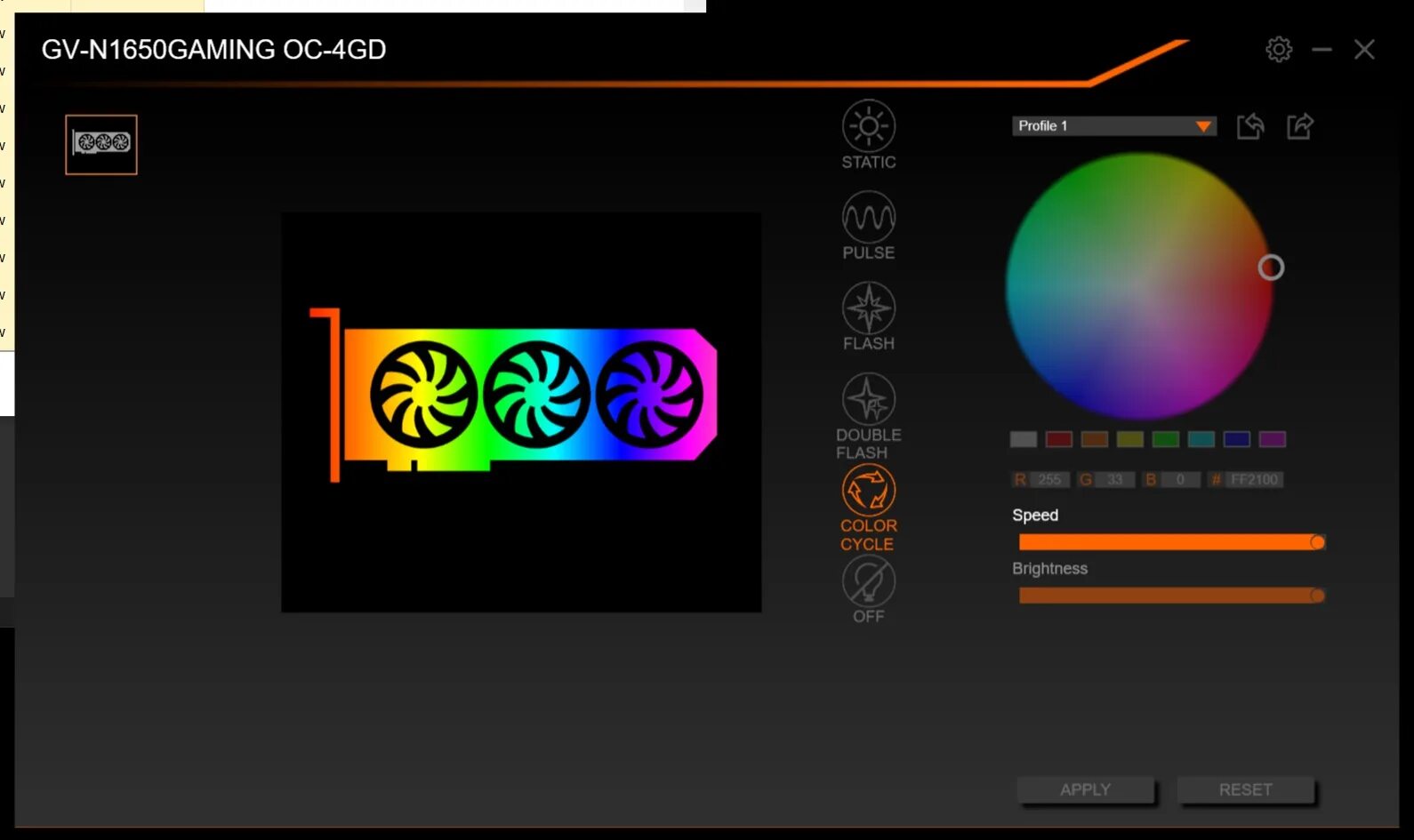The width and height of the screenshot is (1414, 840).
Task: Select the graphics card thumbnail
Action: coord(101,144)
